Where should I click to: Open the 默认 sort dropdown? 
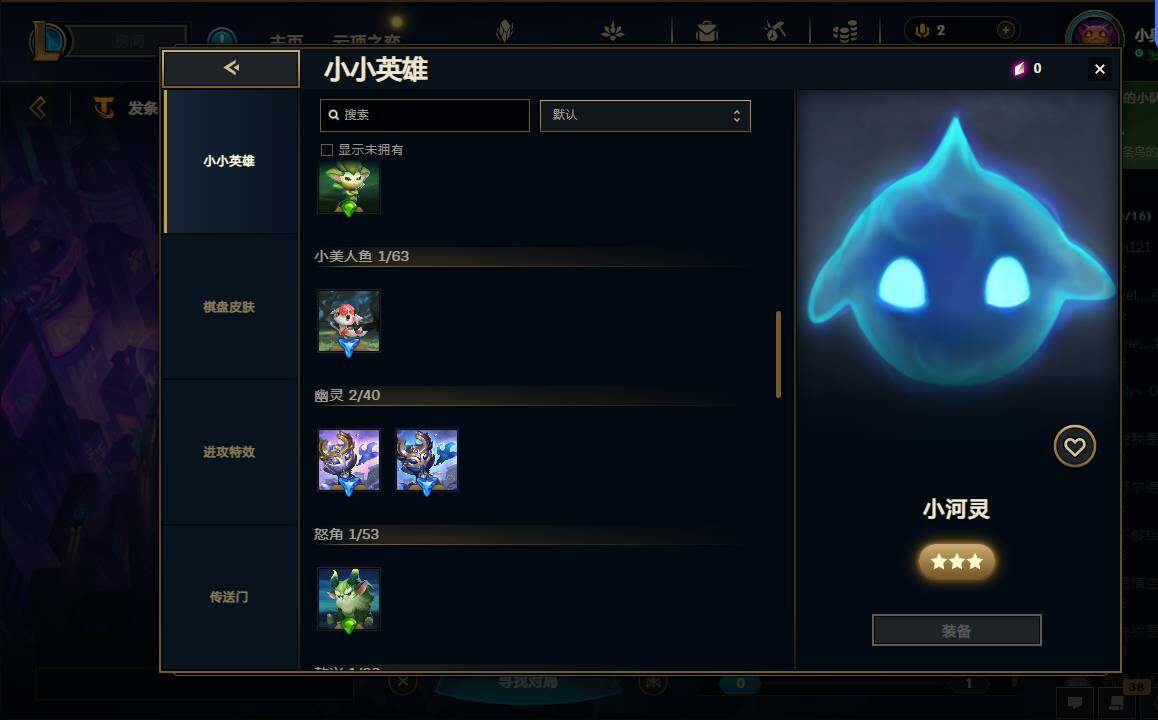click(645, 116)
